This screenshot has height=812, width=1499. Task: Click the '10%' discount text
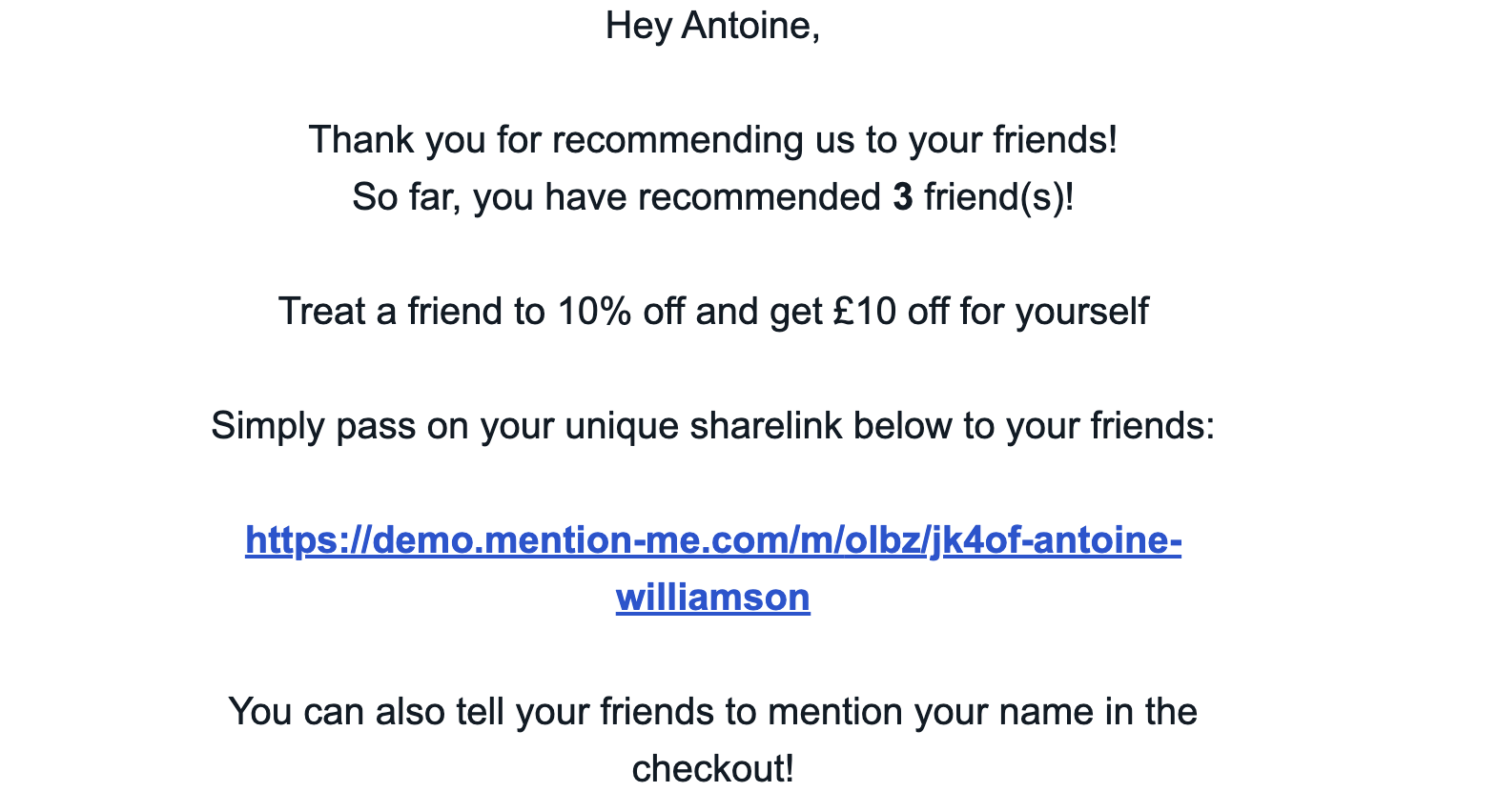click(x=594, y=312)
